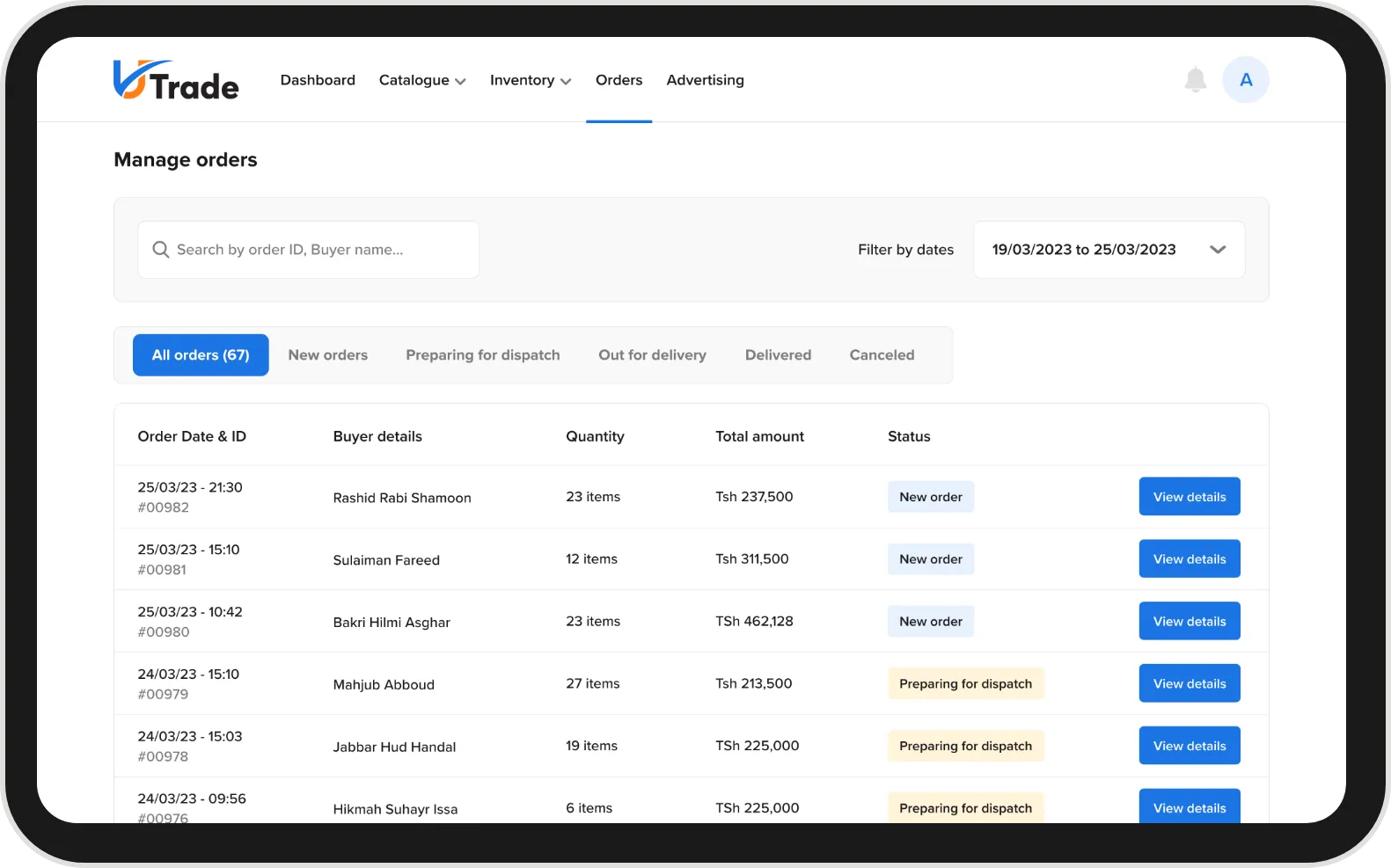The image size is (1391, 868).
Task: Click the search magnifier icon
Action: click(161, 250)
